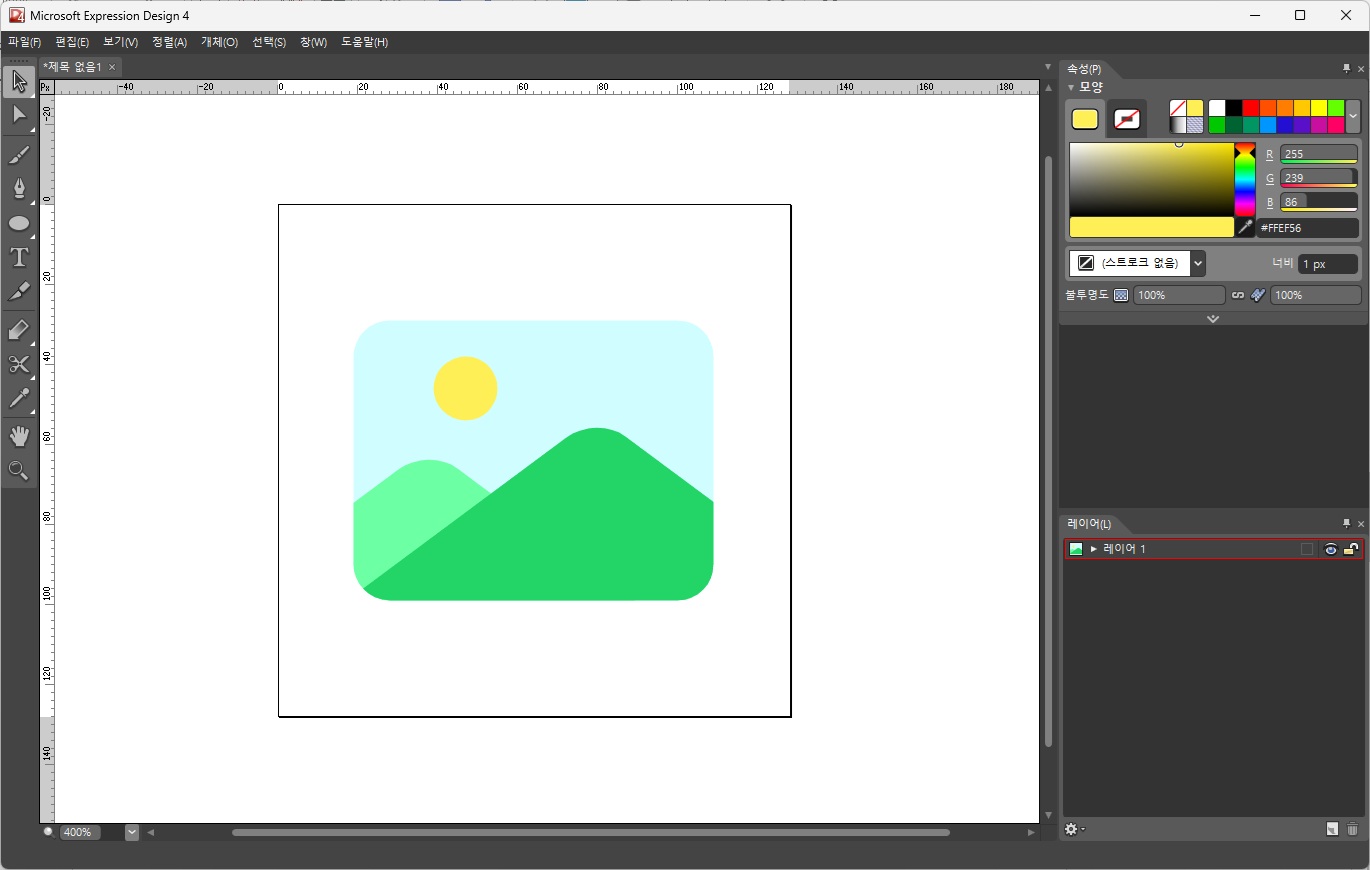This screenshot has width=1370, height=870.
Task: Open the 창(W) menu
Action: click(313, 42)
